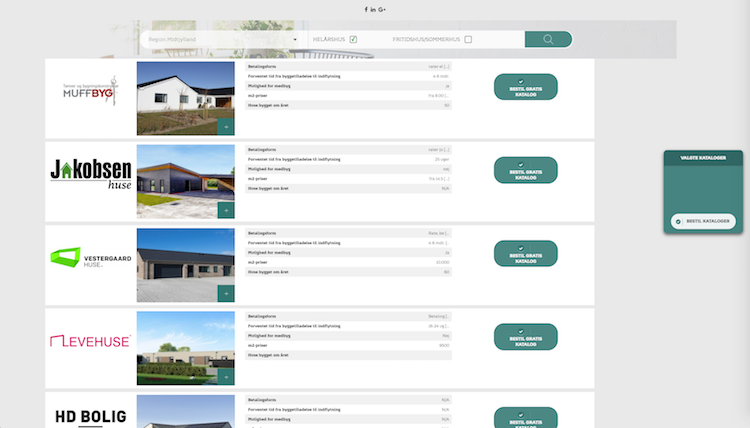The width and height of the screenshot is (750, 428).
Task: Click the Levehuse logo
Action: tap(91, 342)
